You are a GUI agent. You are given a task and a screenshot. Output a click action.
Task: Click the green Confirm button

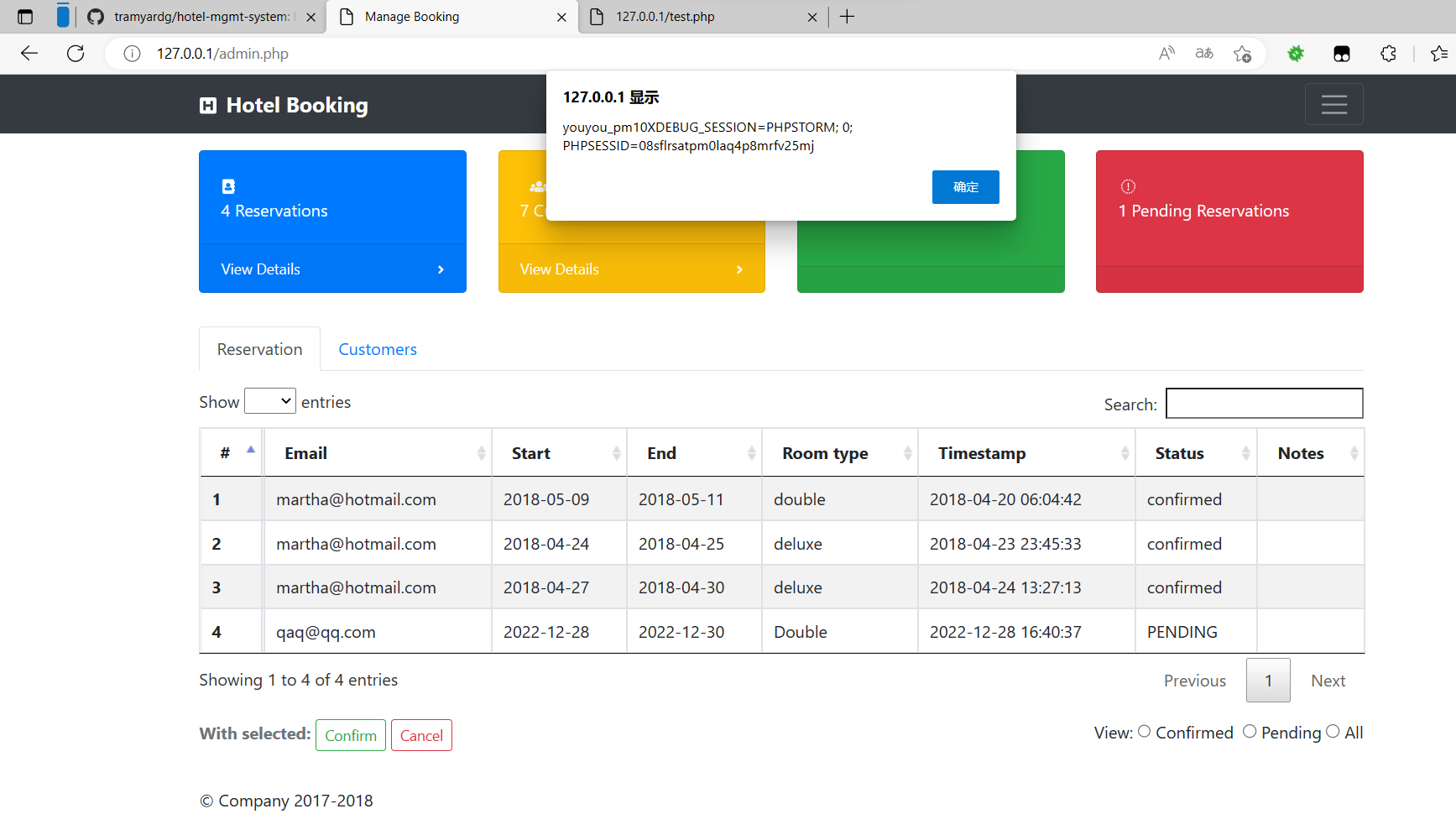pyautogui.click(x=351, y=735)
